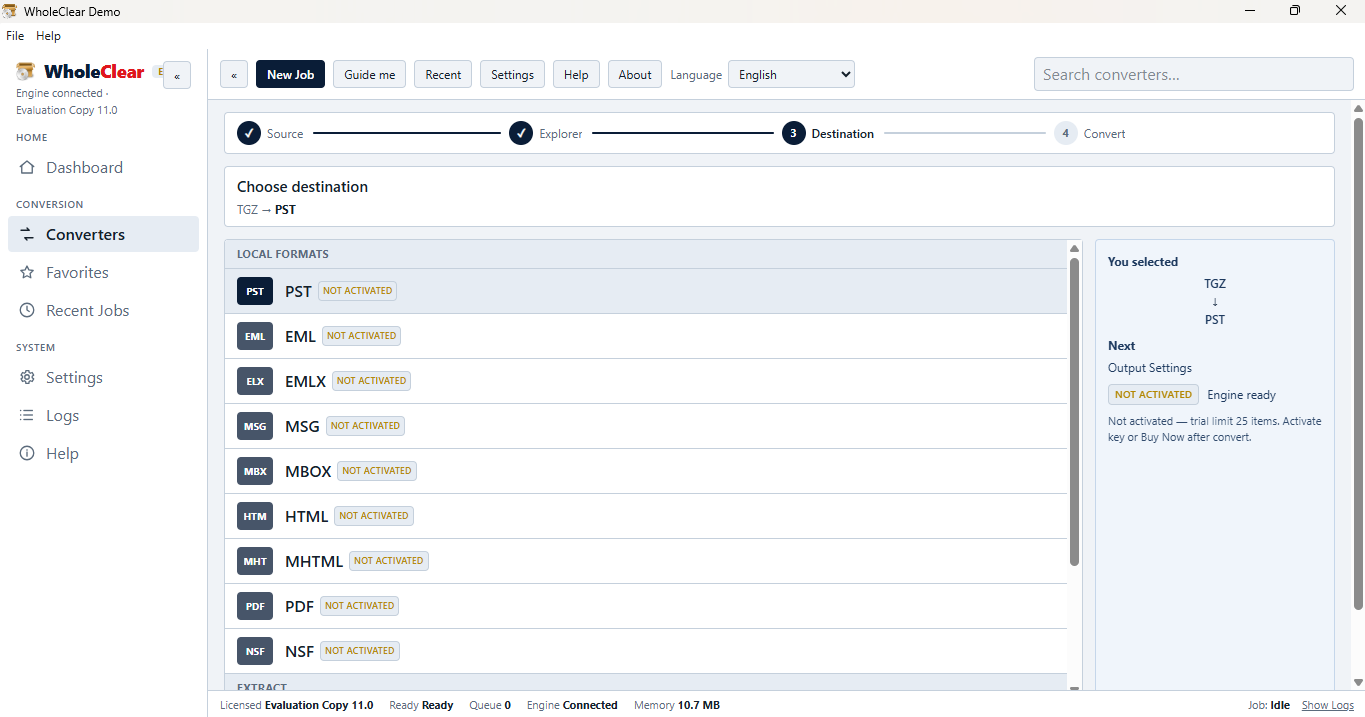Choose the MBX format badge
Image resolution: width=1365 pixels, height=717 pixels.
point(255,471)
